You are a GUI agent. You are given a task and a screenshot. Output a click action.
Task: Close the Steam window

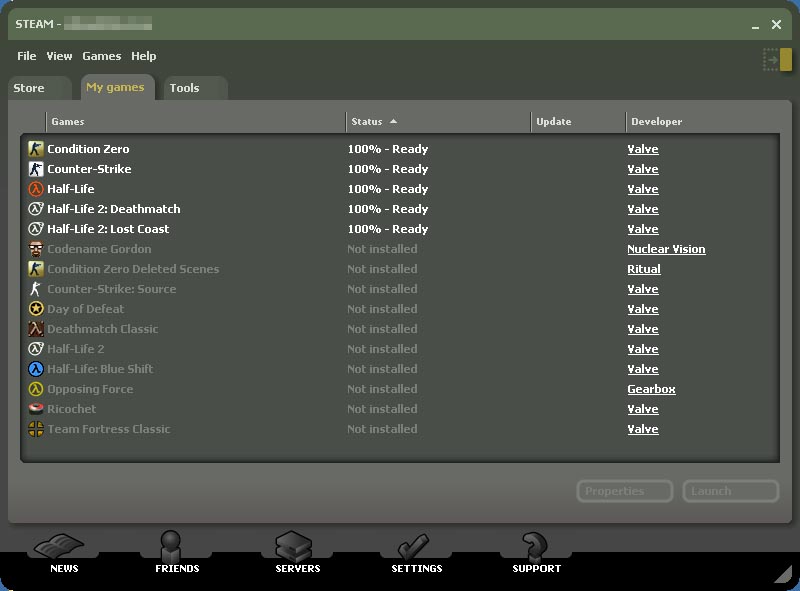tap(776, 24)
